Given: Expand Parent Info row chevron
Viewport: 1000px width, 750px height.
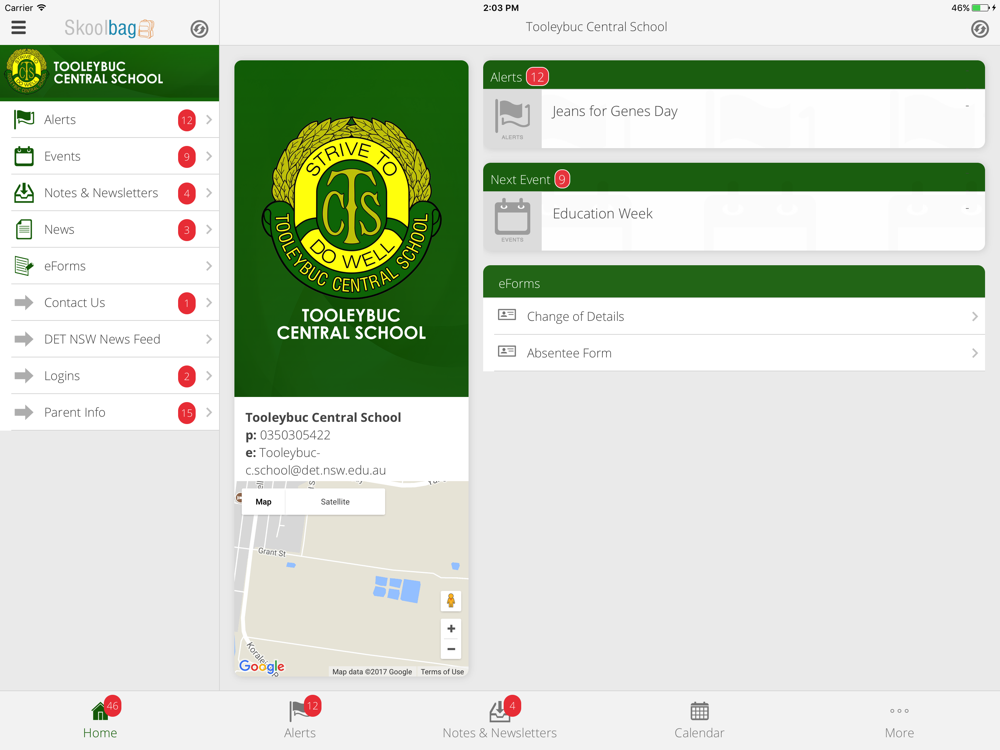Looking at the screenshot, I should tap(209, 412).
